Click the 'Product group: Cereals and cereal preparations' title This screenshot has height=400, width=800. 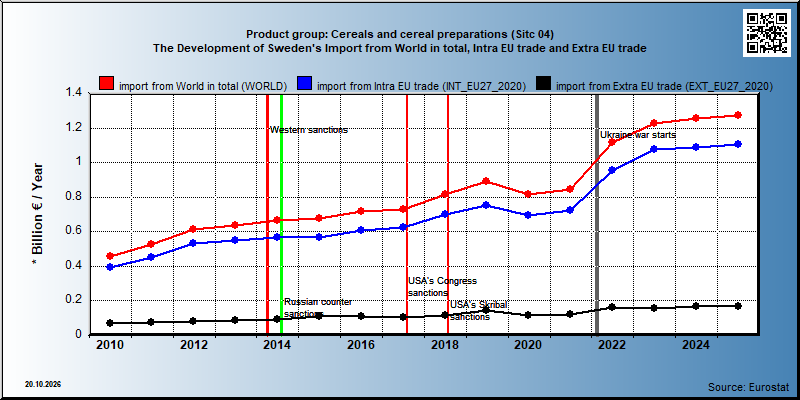pyautogui.click(x=400, y=34)
